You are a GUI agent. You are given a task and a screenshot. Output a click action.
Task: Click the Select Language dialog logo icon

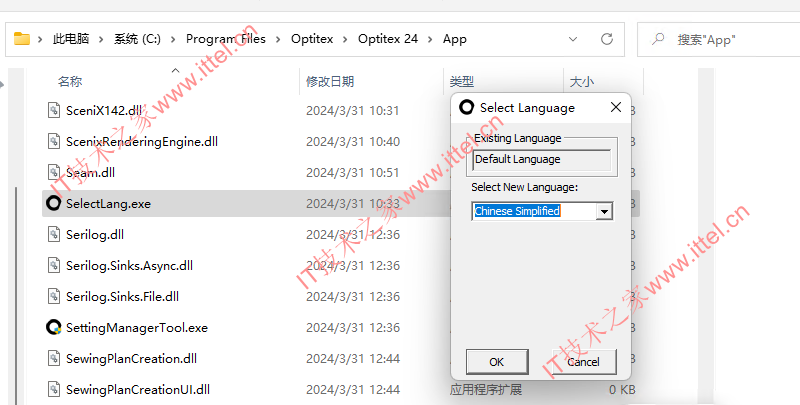pyautogui.click(x=466, y=107)
